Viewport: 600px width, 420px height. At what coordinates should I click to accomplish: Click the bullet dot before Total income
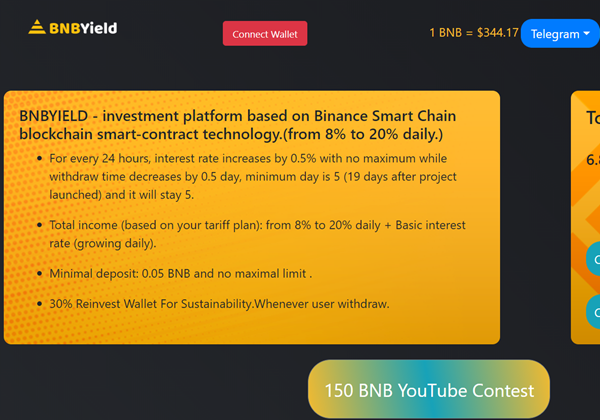pos(38,226)
